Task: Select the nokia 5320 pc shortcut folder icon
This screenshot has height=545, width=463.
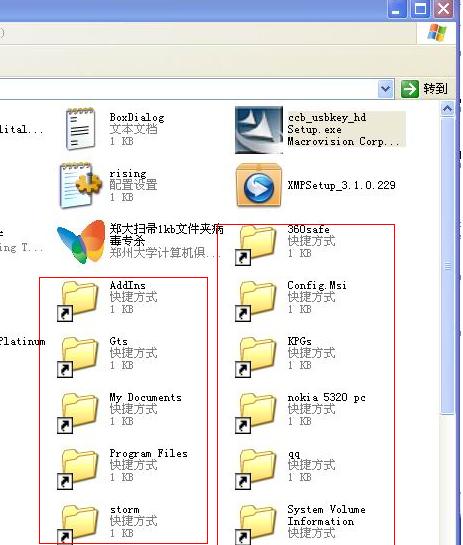Action: pos(257,412)
